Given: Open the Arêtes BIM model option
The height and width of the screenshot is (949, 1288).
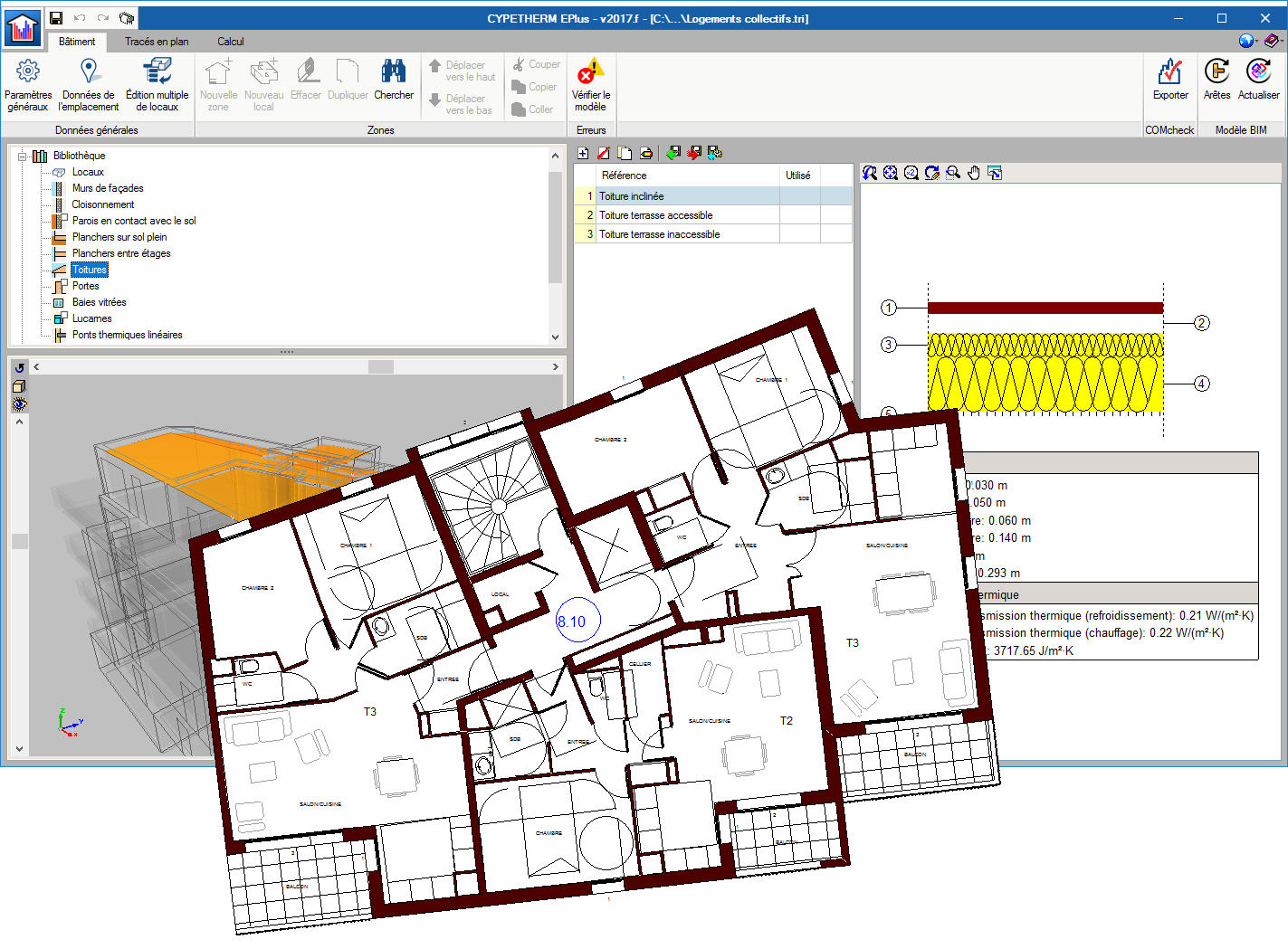Looking at the screenshot, I should (x=1216, y=80).
